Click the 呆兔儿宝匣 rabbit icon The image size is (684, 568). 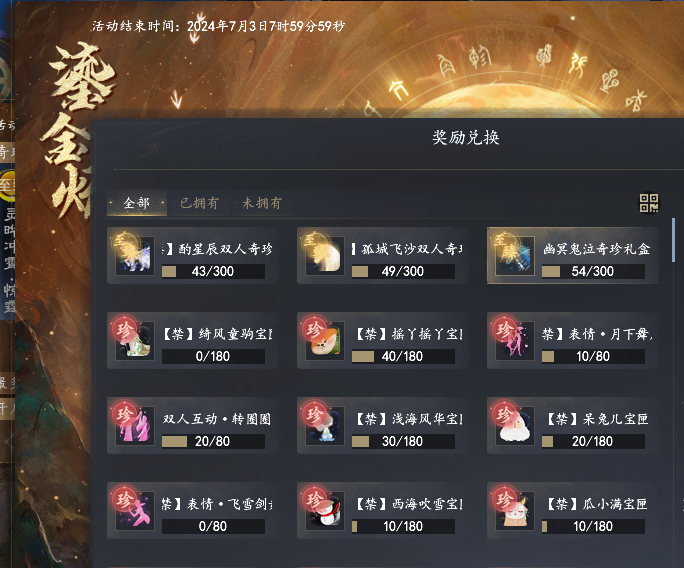click(515, 426)
